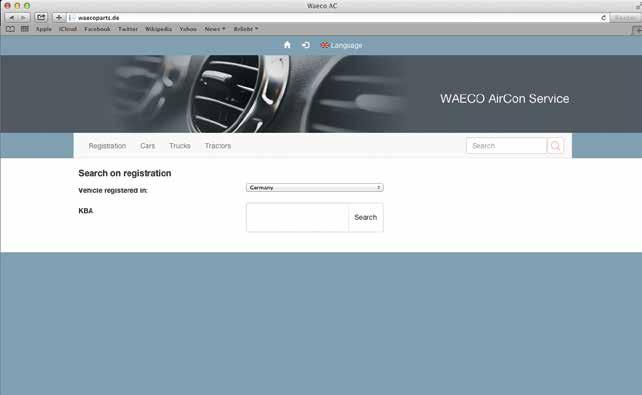Open new tab plus at right edge
This screenshot has height=395, width=642.
coord(637,30)
